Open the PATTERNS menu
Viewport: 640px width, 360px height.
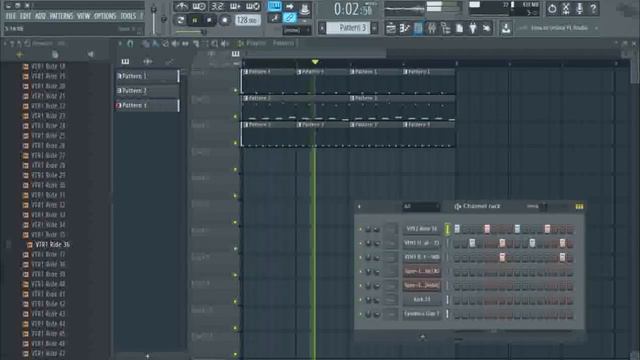tap(61, 16)
